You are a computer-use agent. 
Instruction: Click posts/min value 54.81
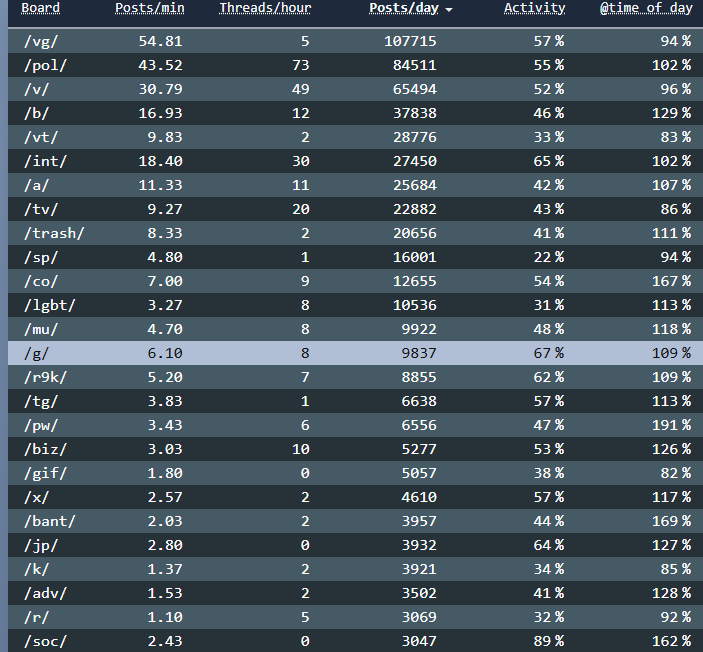[x=160, y=41]
